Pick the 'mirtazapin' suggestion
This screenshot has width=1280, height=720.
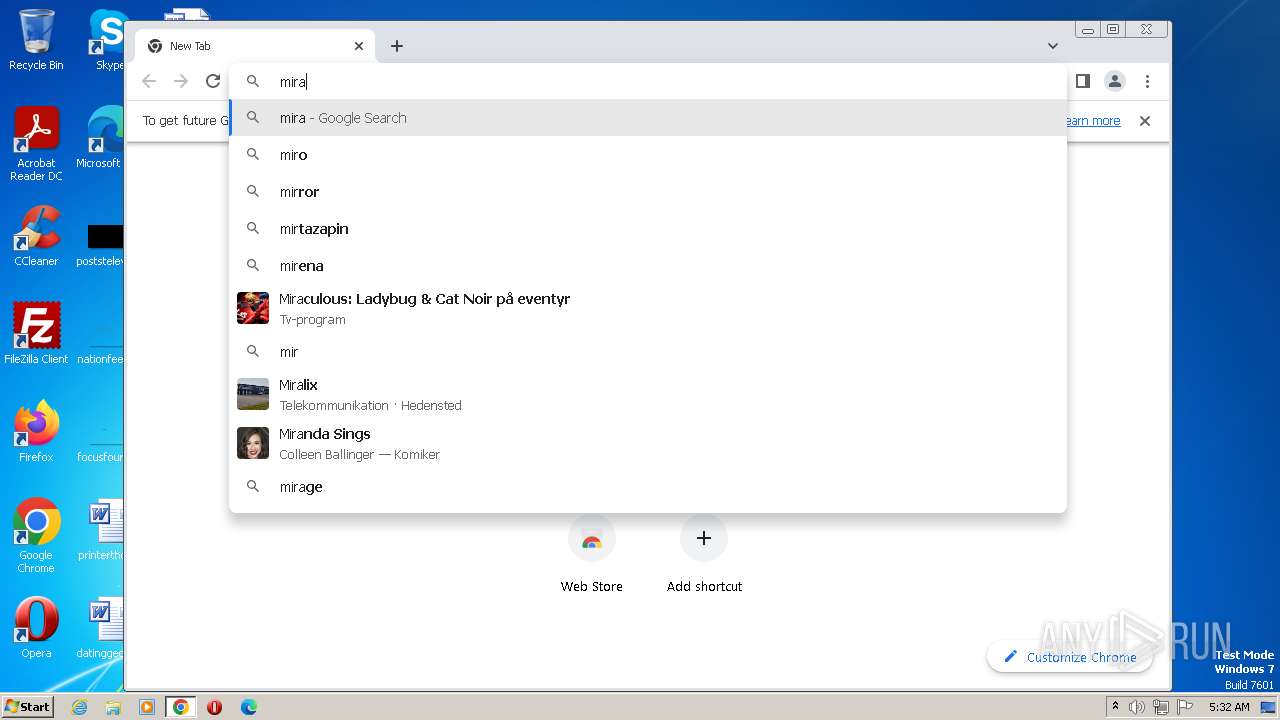[648, 229]
